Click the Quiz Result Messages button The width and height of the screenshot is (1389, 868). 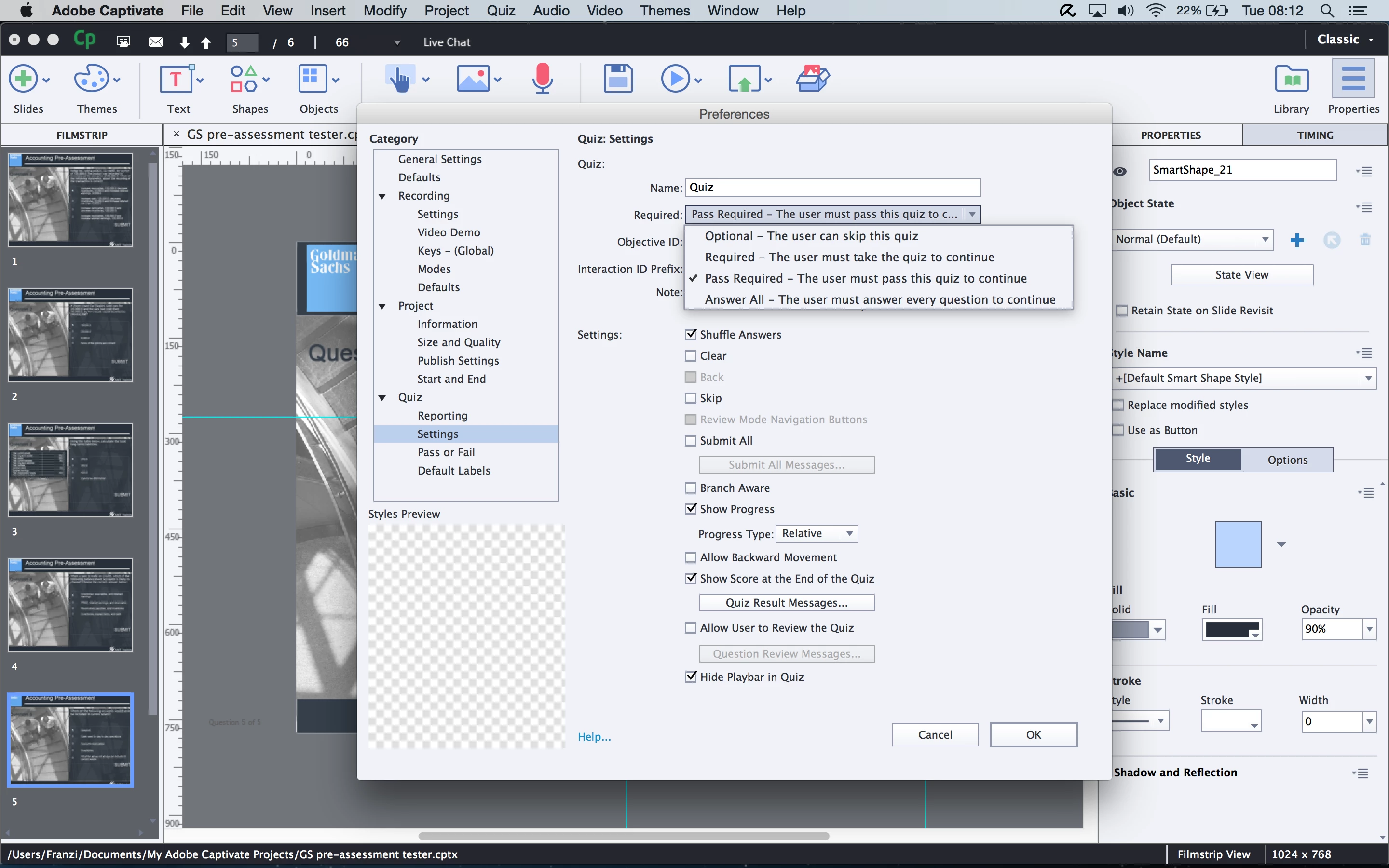pyautogui.click(x=786, y=603)
